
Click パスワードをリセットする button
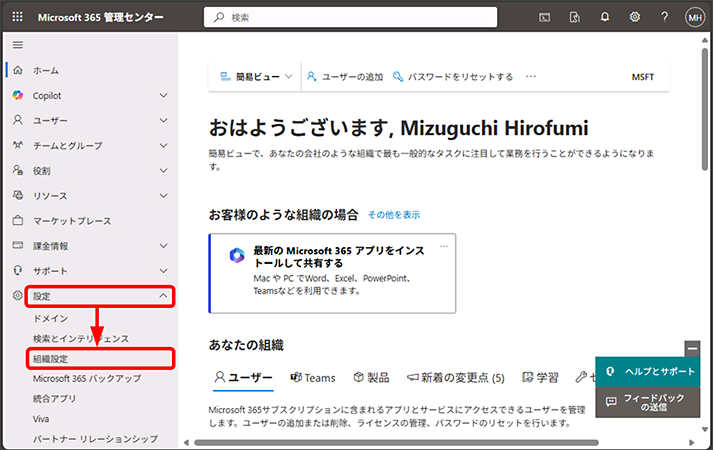tap(453, 77)
